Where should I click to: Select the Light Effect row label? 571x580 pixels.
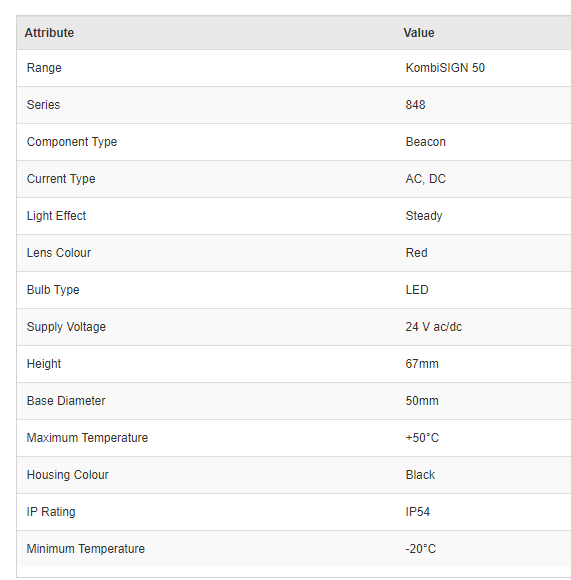[x=56, y=216]
